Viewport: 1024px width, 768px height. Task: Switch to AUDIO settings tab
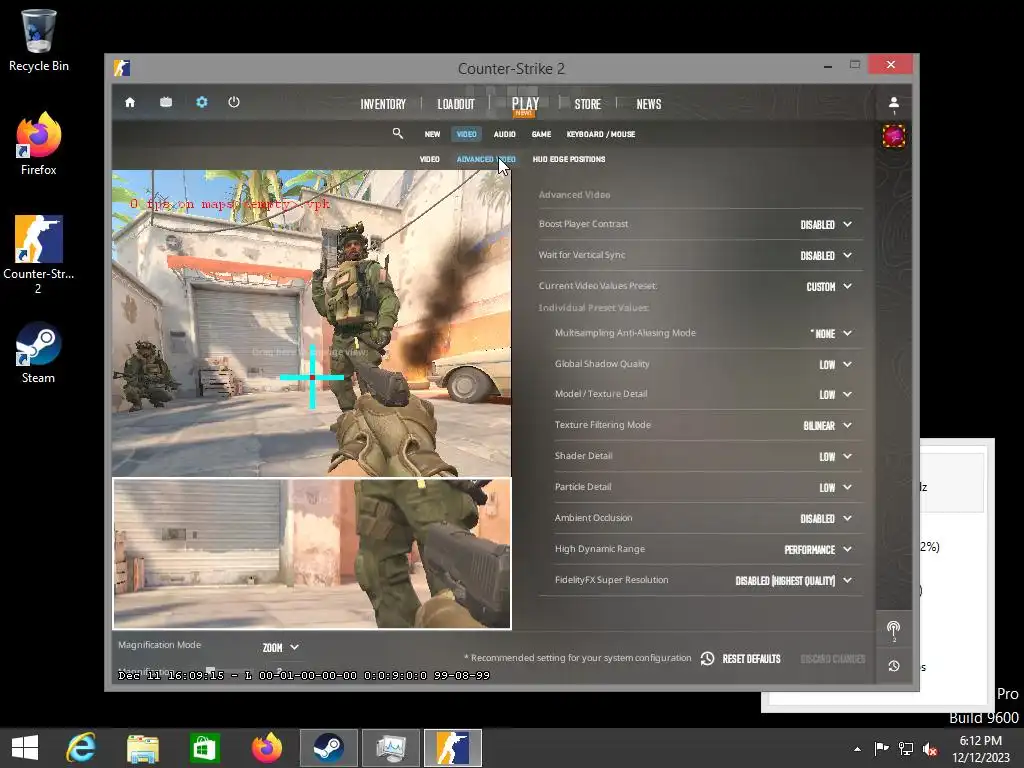pos(505,134)
